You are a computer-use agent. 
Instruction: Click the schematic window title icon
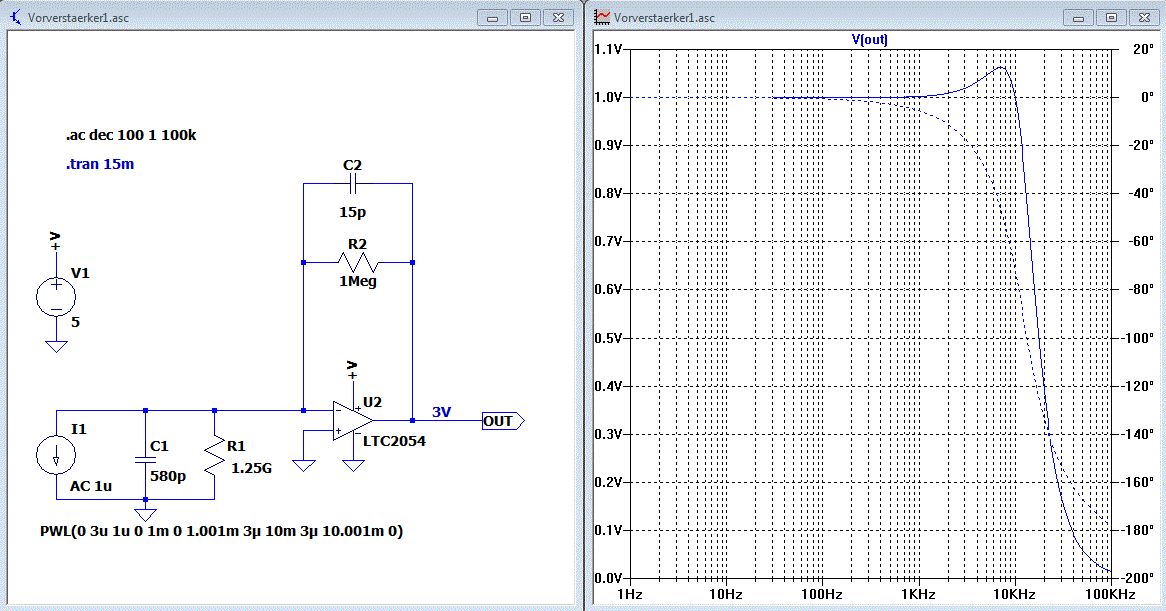point(15,17)
